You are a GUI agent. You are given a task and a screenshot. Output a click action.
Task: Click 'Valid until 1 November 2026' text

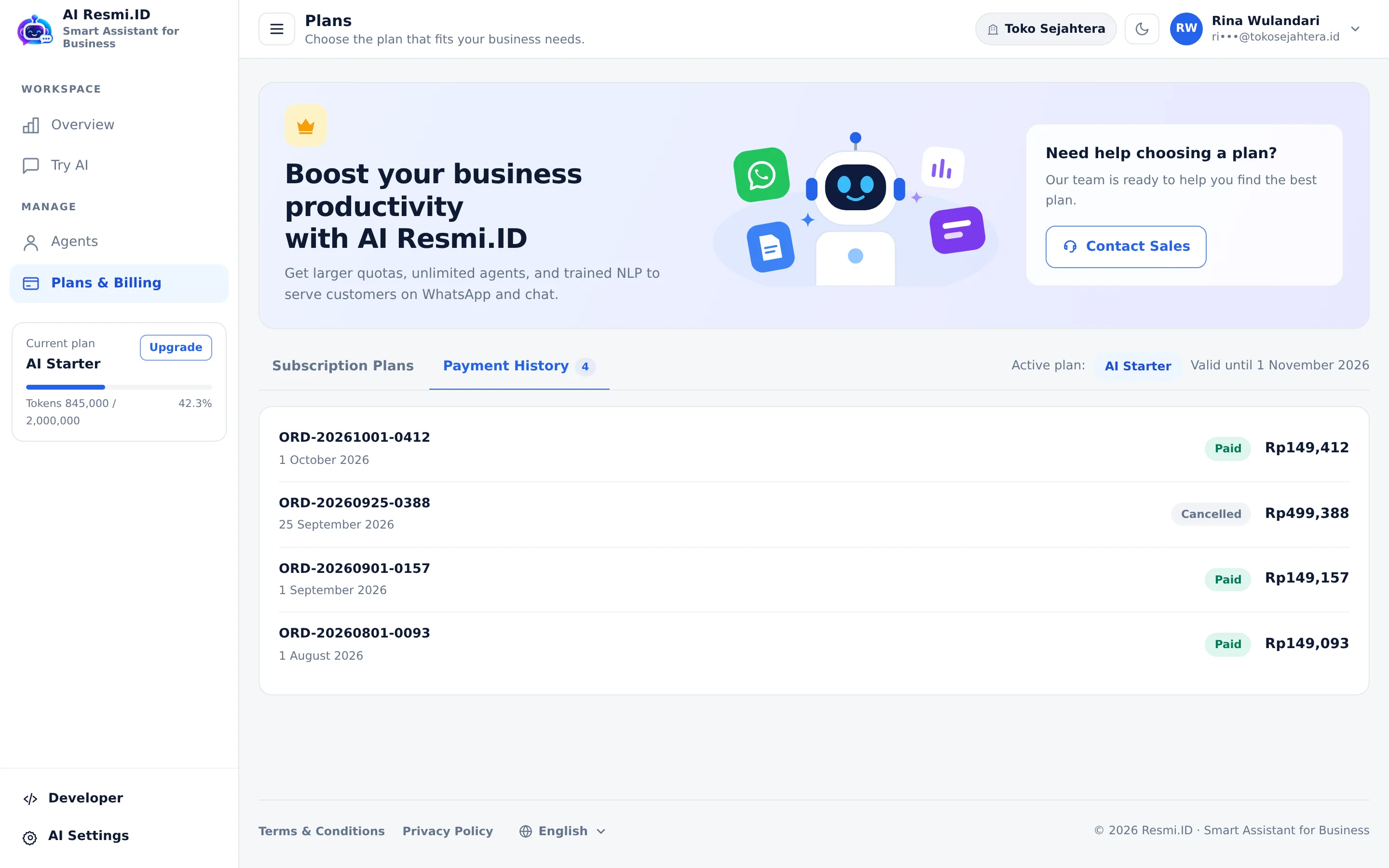tap(1280, 365)
